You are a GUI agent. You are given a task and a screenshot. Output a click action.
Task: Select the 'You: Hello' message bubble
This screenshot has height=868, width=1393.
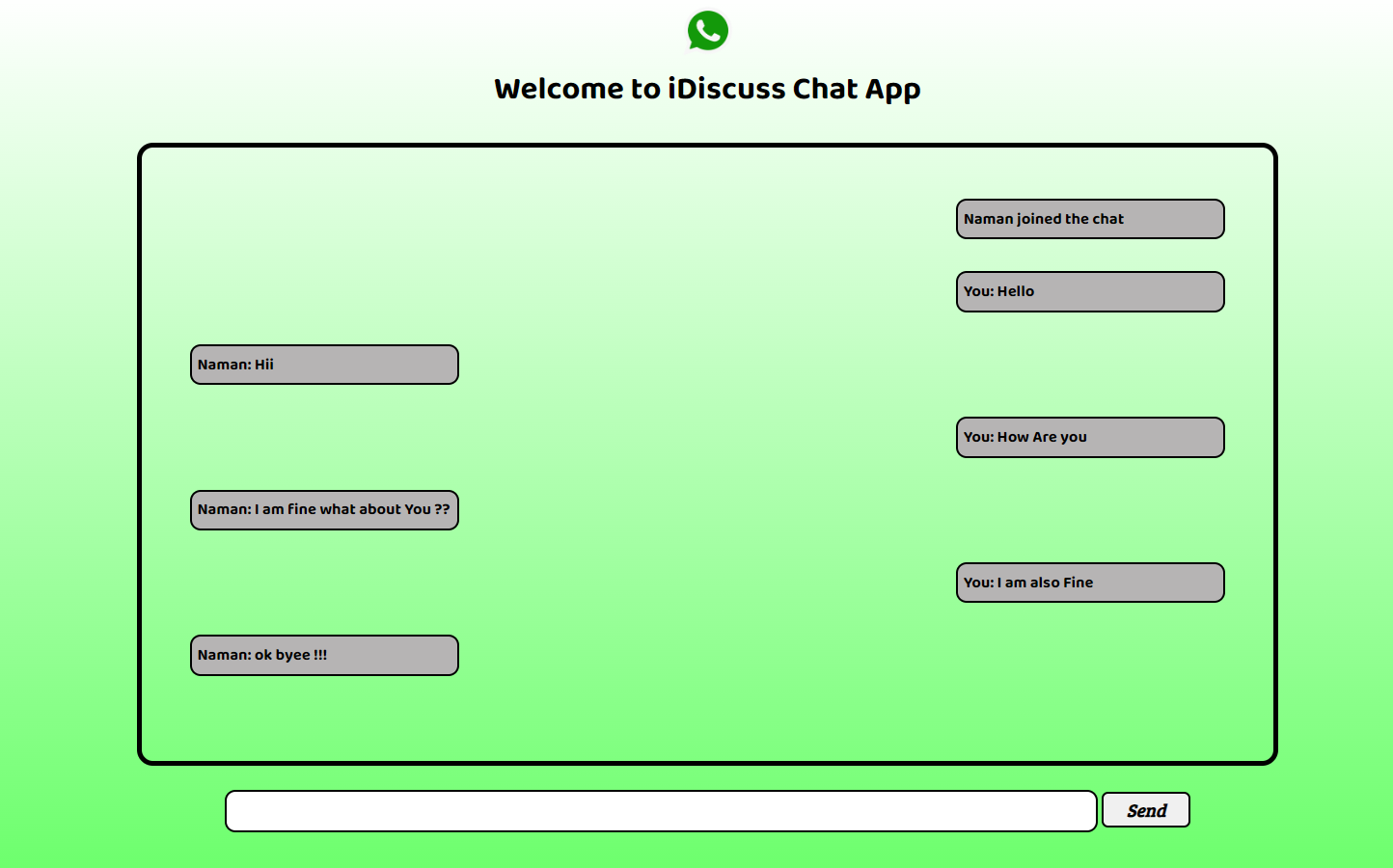[x=1090, y=291]
